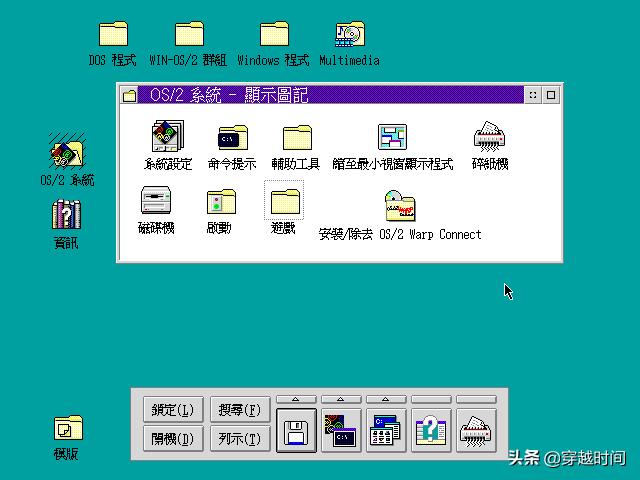Click the floppy disk icon on the launchpad

click(296, 431)
